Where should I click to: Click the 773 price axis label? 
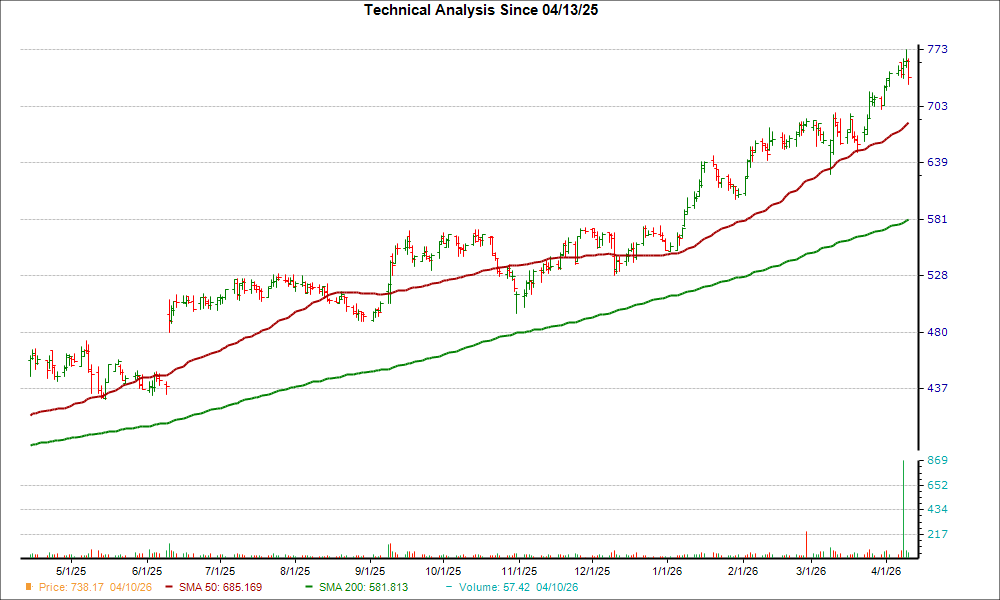pos(938,47)
